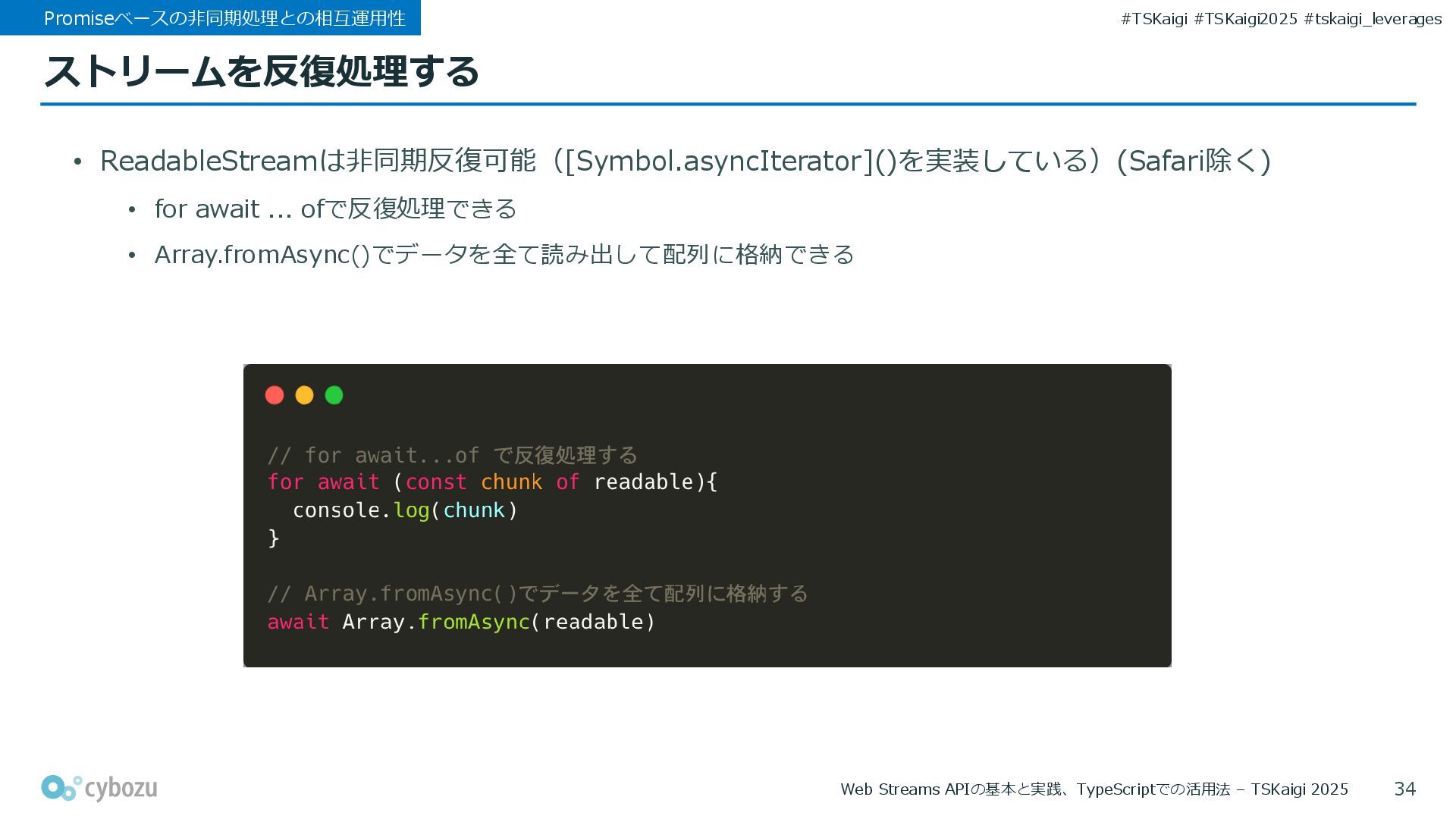Click the for await code comment line
The height and width of the screenshot is (819, 1456).
[x=453, y=455]
